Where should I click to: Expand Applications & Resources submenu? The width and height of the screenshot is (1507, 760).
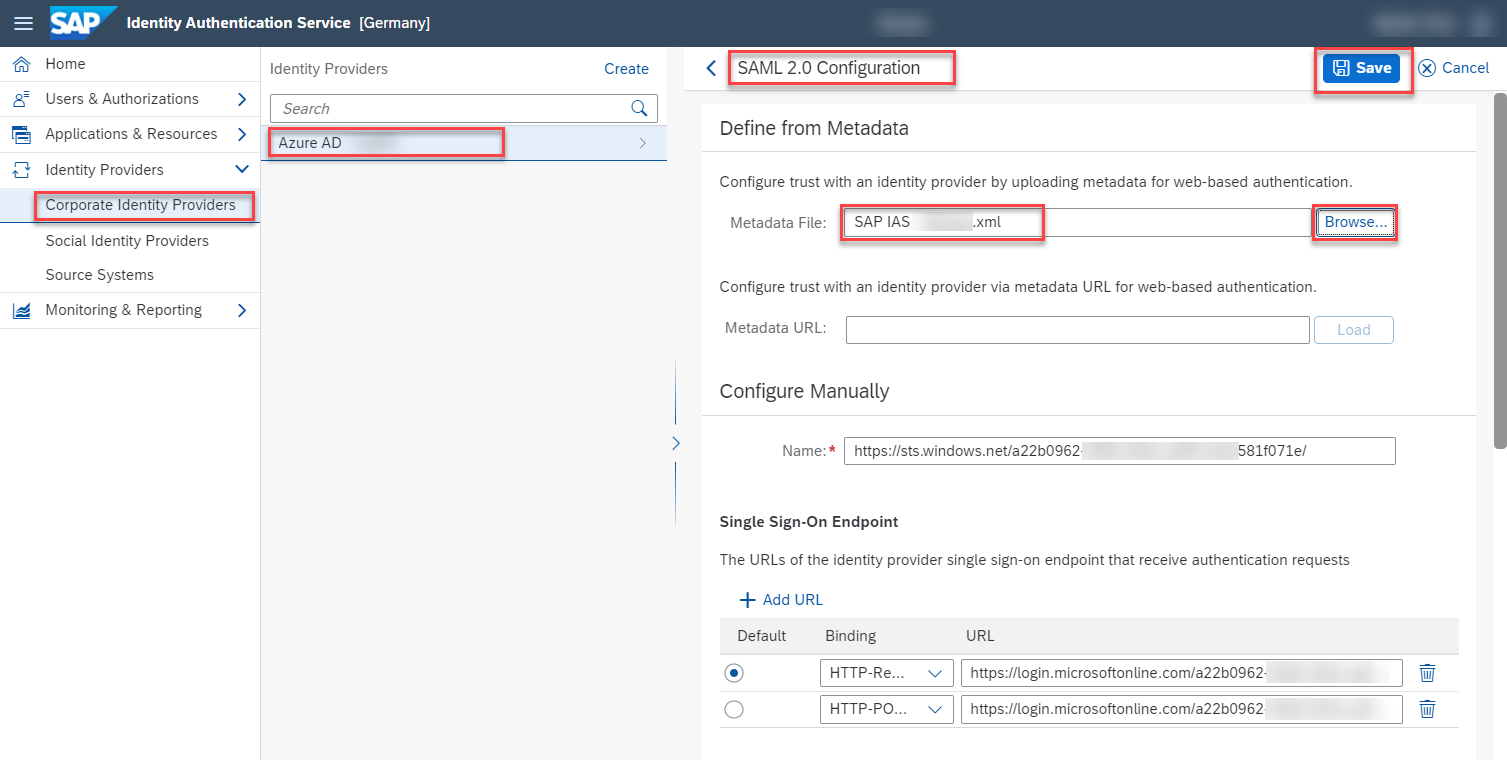(242, 134)
